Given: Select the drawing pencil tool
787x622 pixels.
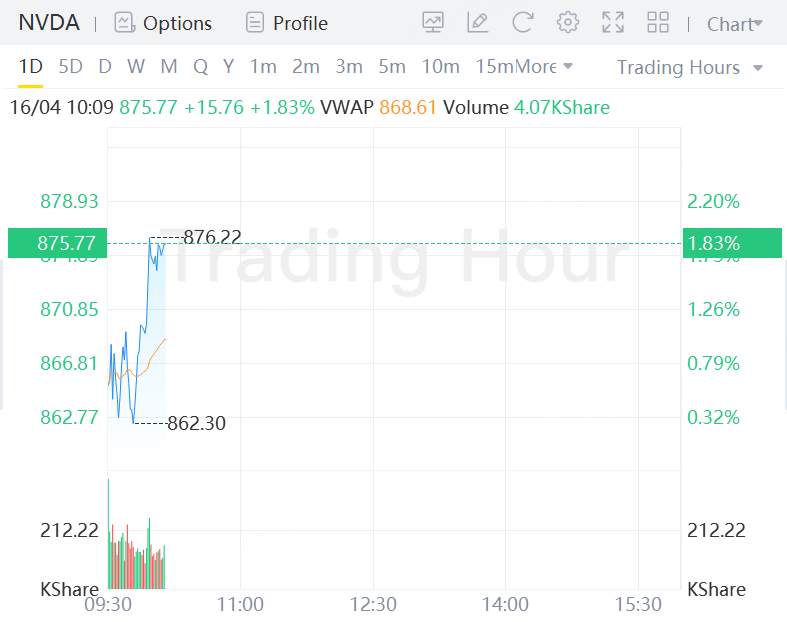Looking at the screenshot, I should coord(478,23).
